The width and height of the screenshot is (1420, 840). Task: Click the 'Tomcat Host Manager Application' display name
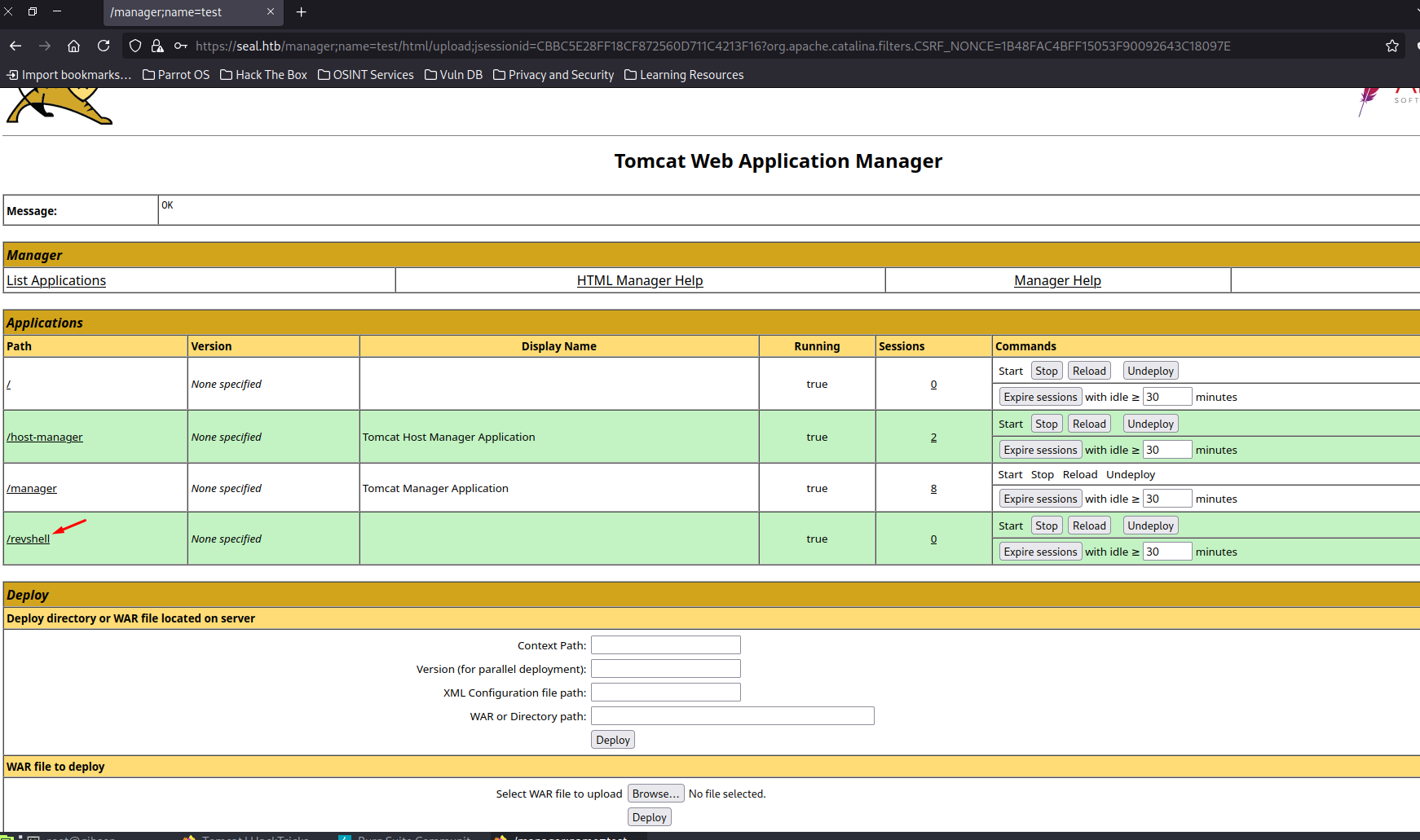click(x=449, y=438)
